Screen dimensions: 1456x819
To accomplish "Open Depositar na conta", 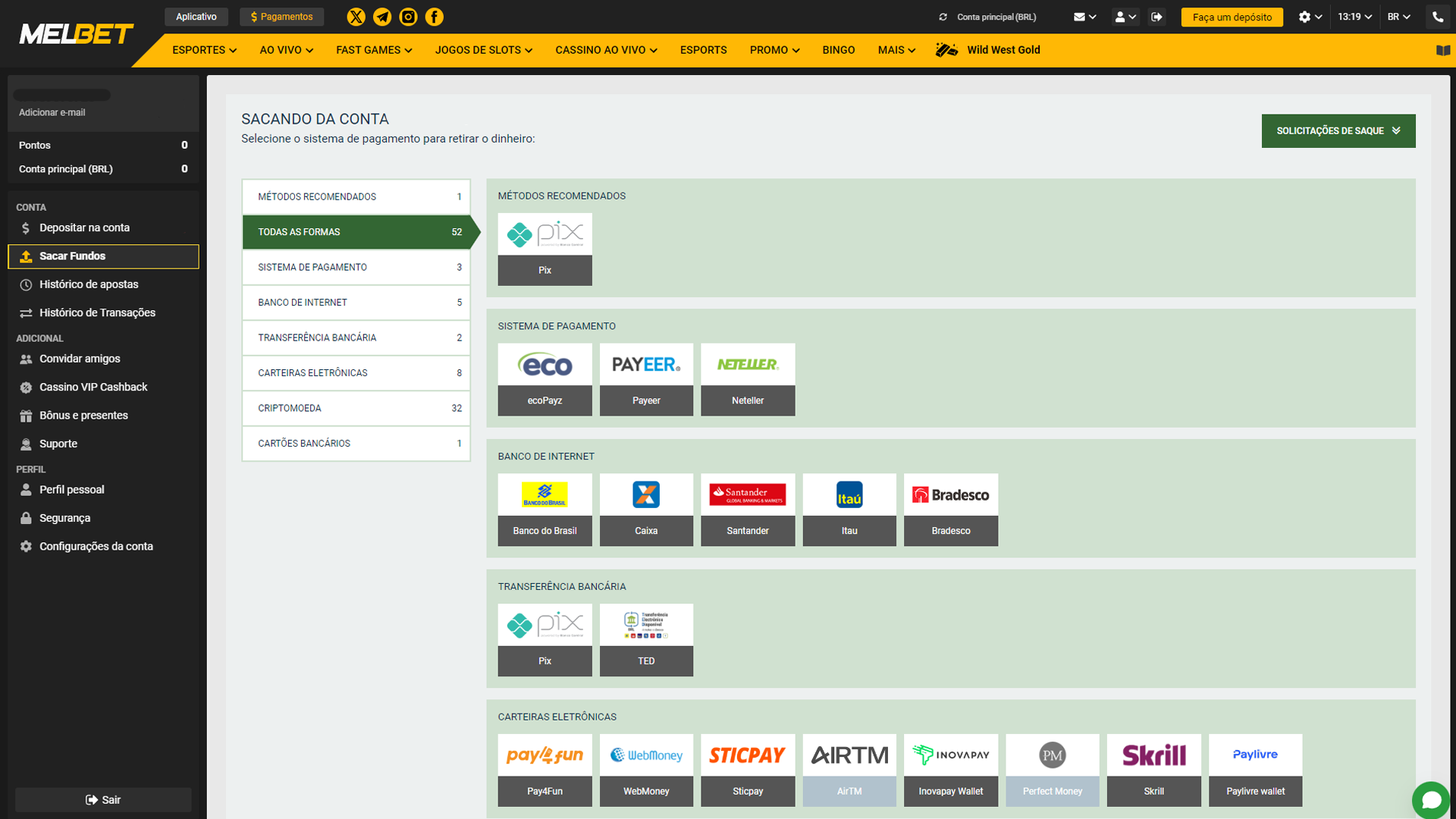I will click(x=103, y=227).
